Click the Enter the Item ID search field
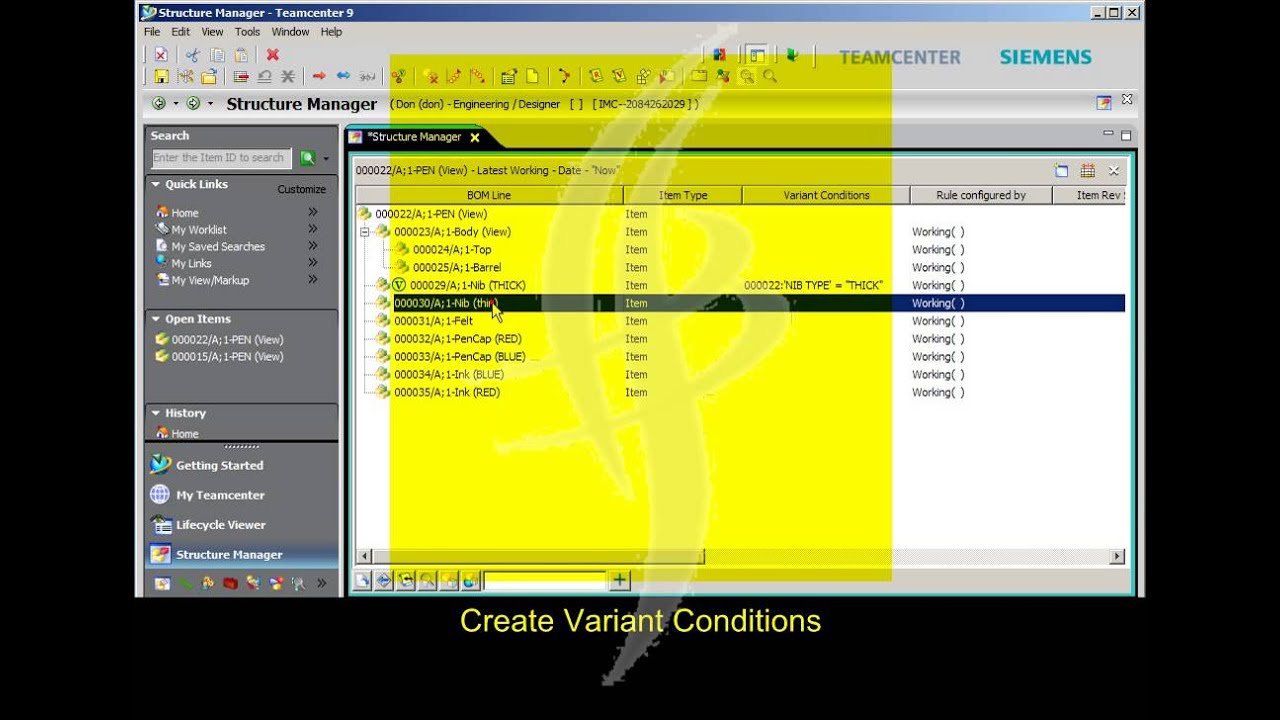1280x720 pixels. (221, 158)
